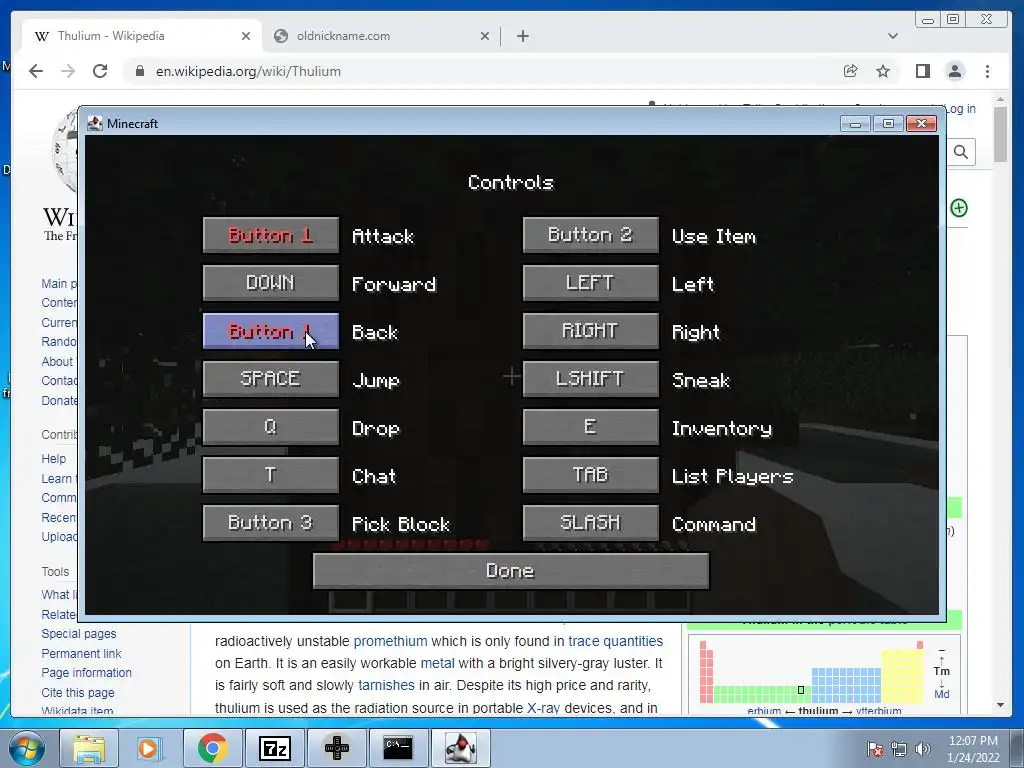Close the Thulium Wikipedia tab
This screenshot has width=1024, height=768.
point(246,36)
